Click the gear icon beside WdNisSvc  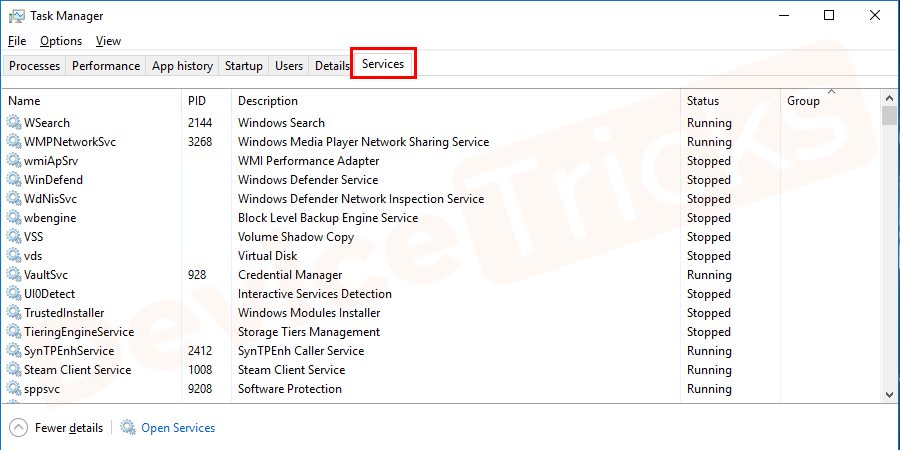click(x=14, y=198)
